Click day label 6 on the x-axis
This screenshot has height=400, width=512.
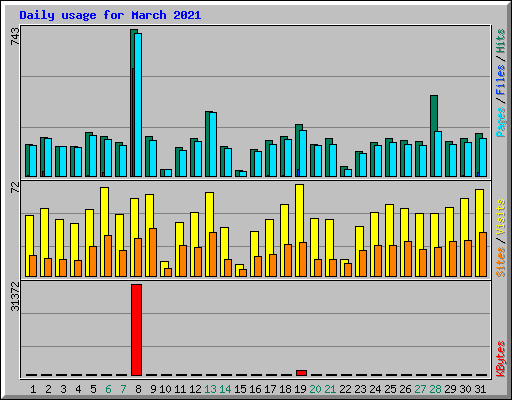pos(108,389)
